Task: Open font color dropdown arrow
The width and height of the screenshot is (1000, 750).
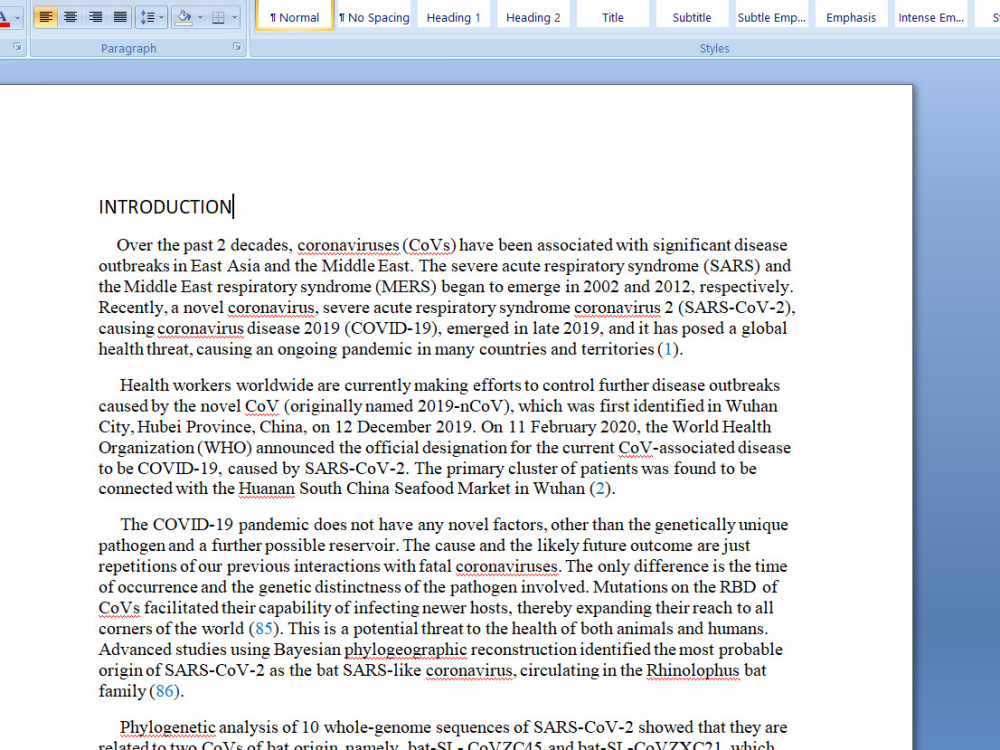Action: pyautogui.click(x=17, y=17)
